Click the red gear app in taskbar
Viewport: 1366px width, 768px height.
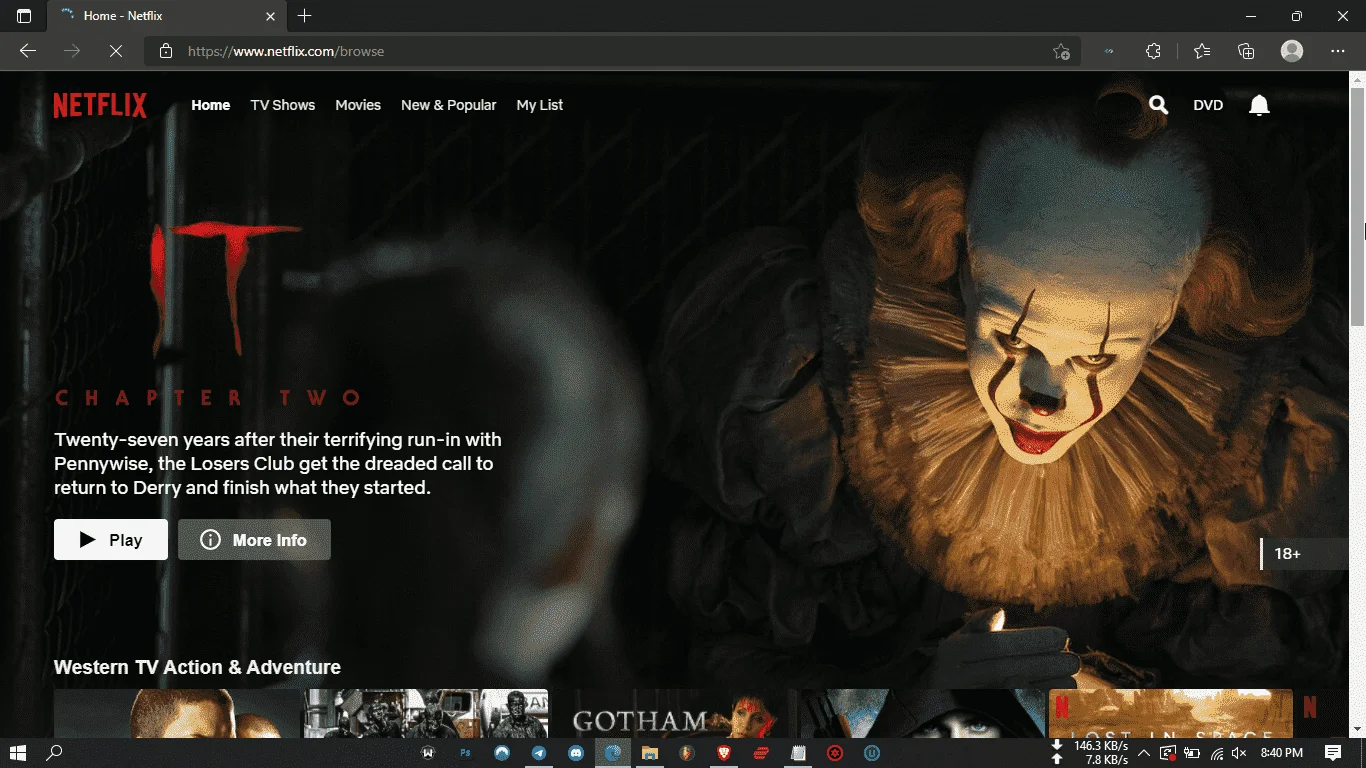pos(835,752)
